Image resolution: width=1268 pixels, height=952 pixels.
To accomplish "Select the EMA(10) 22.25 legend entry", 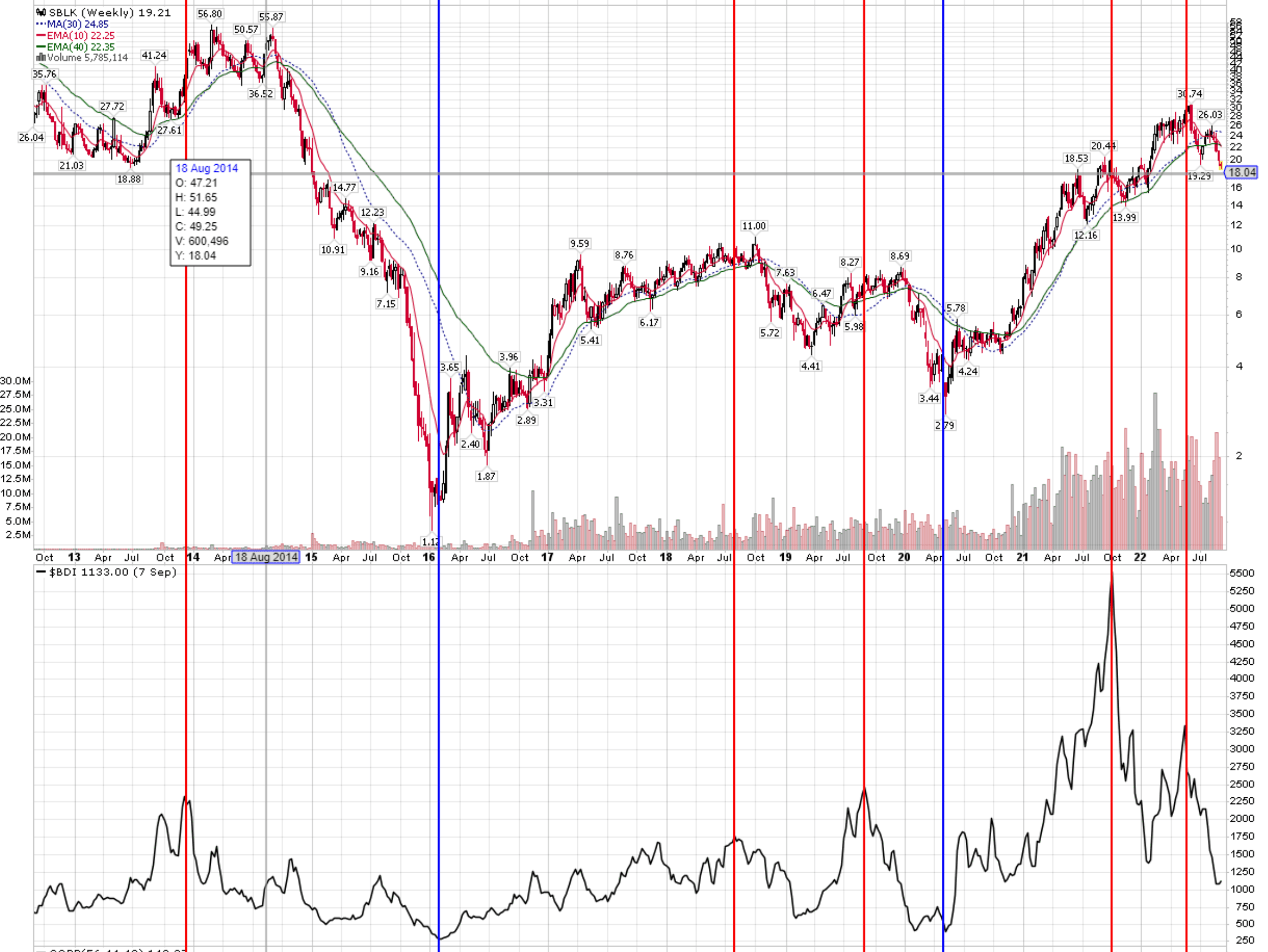I will [75, 35].
